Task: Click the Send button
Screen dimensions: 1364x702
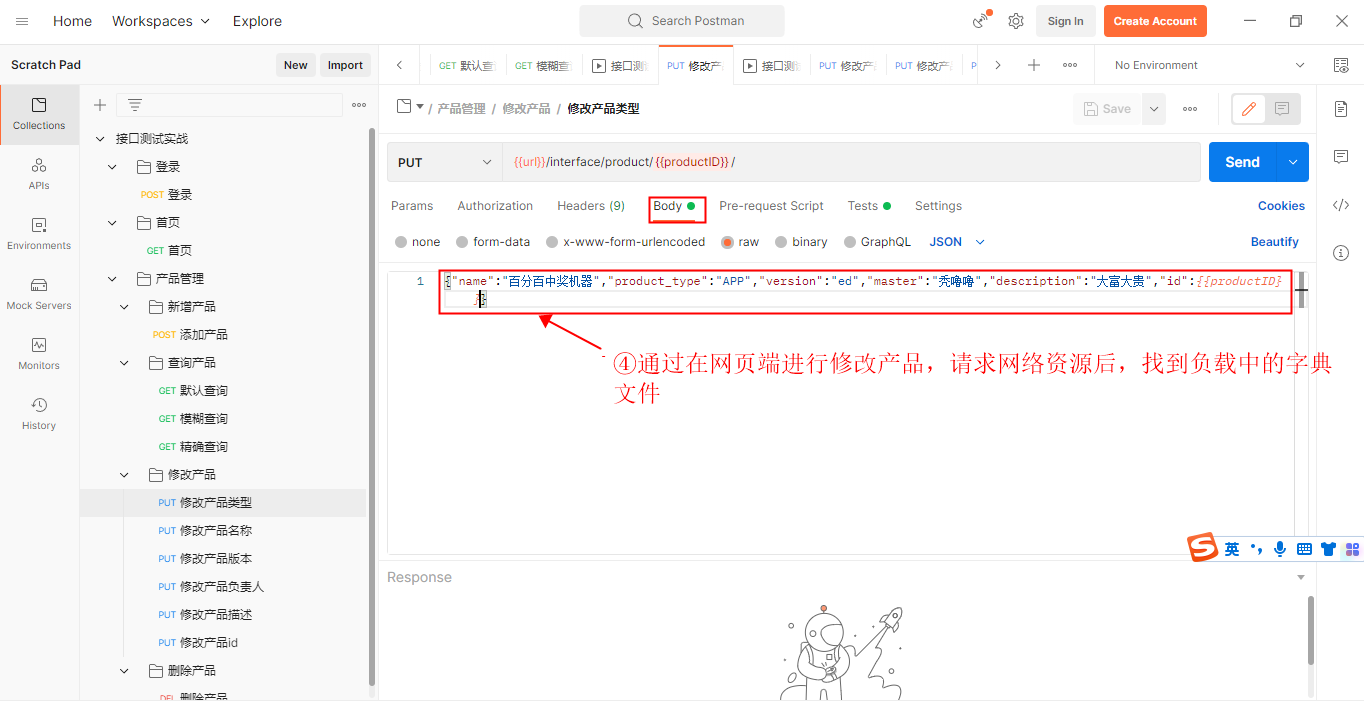Action: coord(1242,162)
